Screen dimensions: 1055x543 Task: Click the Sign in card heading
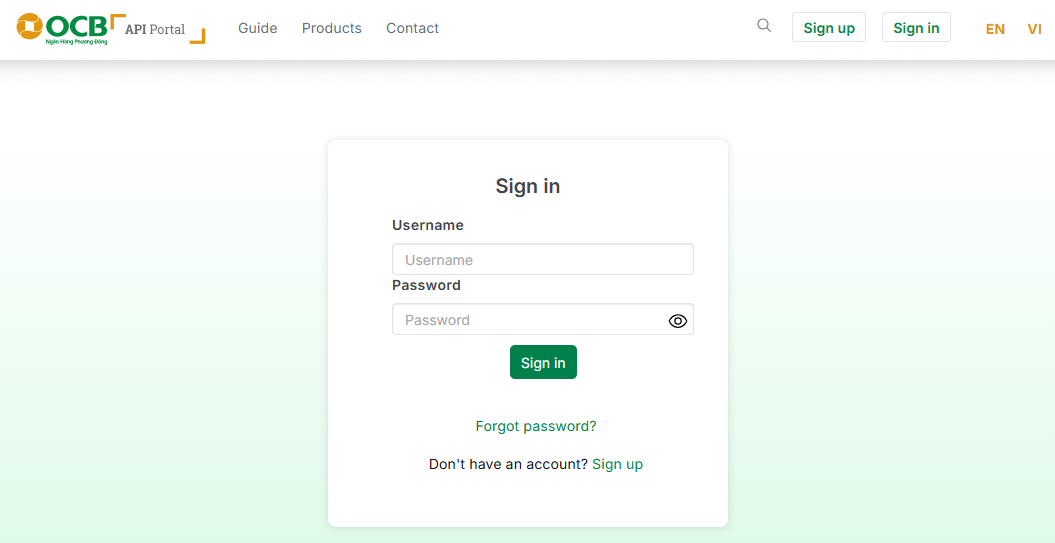click(x=528, y=186)
